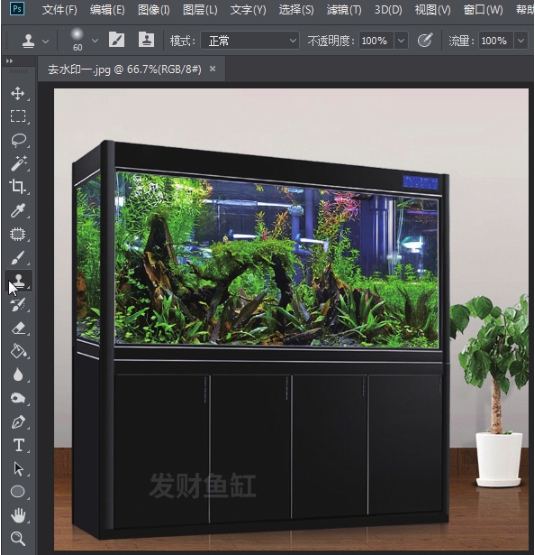The width and height of the screenshot is (535, 555).
Task: Toggle the Brush Settings panel button
Action: point(116,40)
